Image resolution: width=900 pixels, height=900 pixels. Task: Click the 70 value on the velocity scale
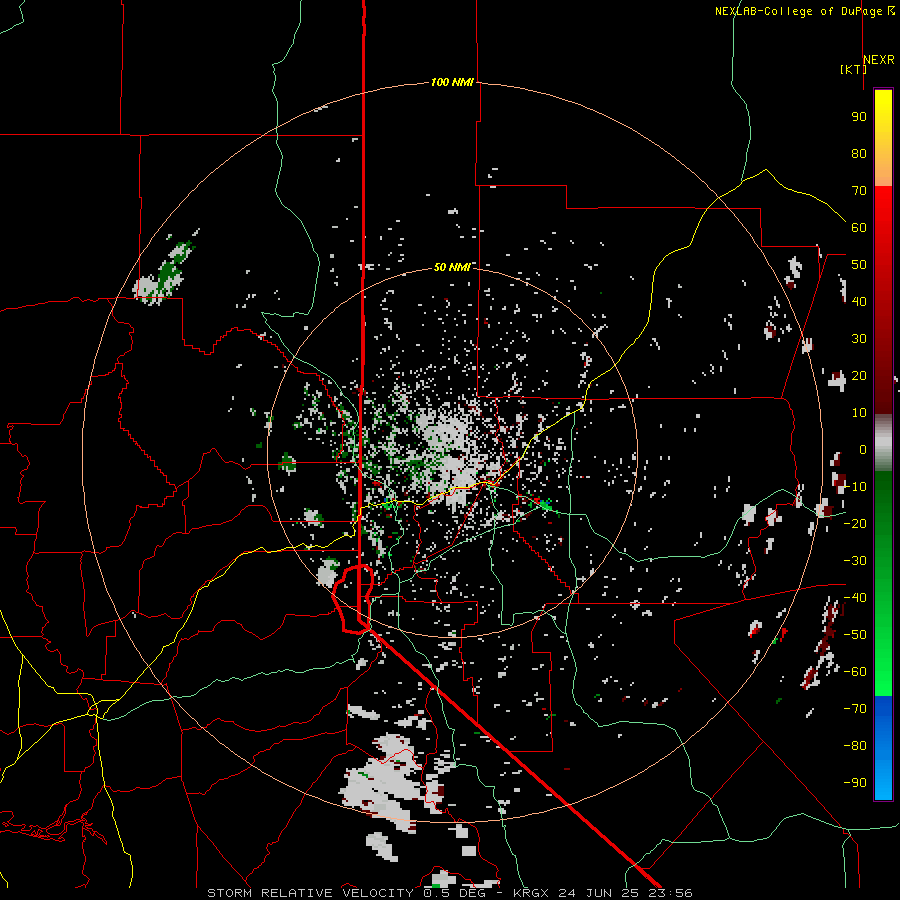point(859,191)
